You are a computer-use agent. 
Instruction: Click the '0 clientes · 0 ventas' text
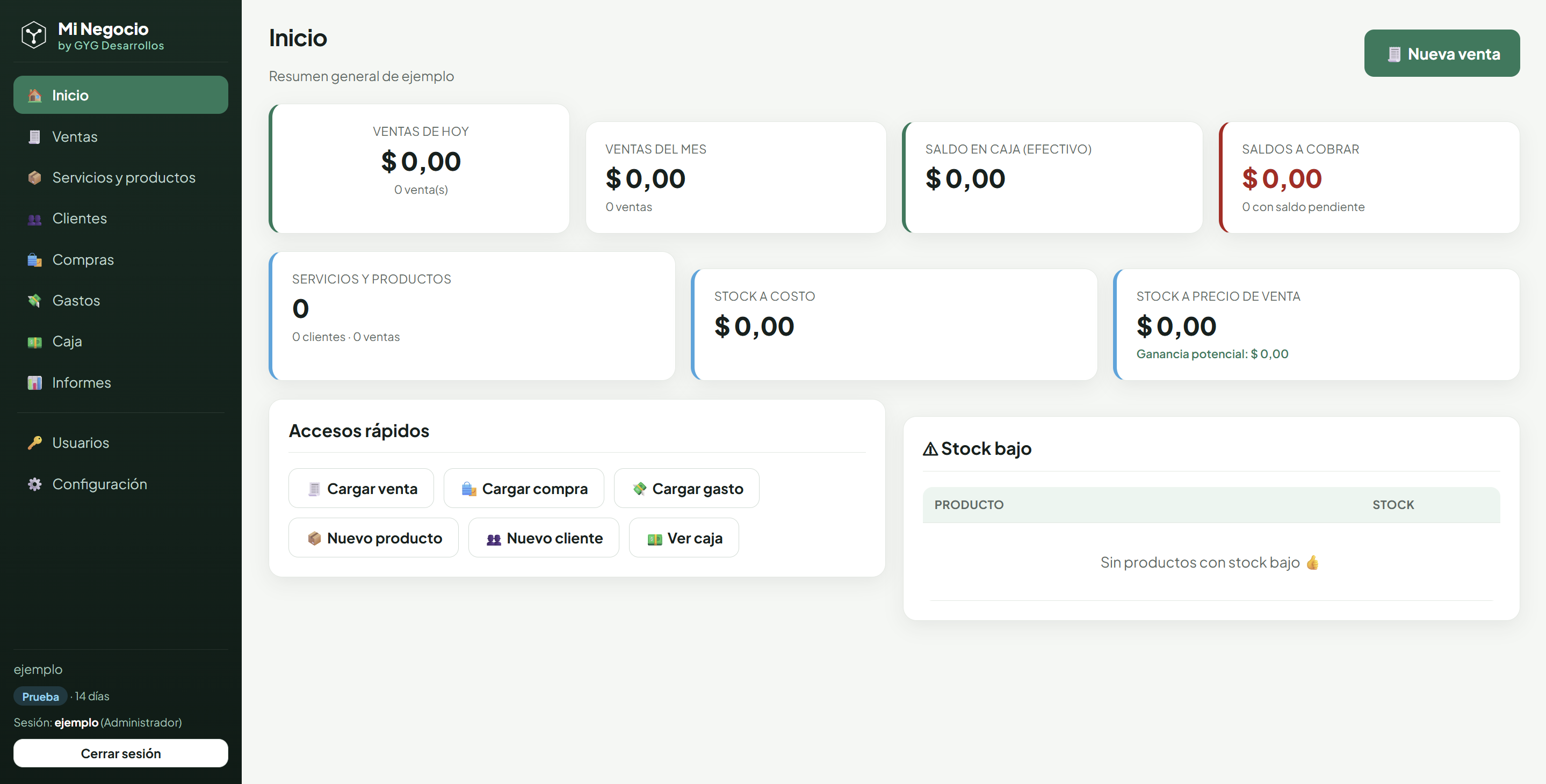(x=346, y=337)
